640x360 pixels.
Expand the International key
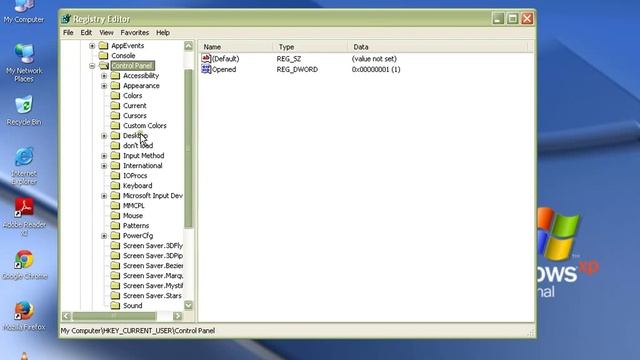click(x=104, y=166)
